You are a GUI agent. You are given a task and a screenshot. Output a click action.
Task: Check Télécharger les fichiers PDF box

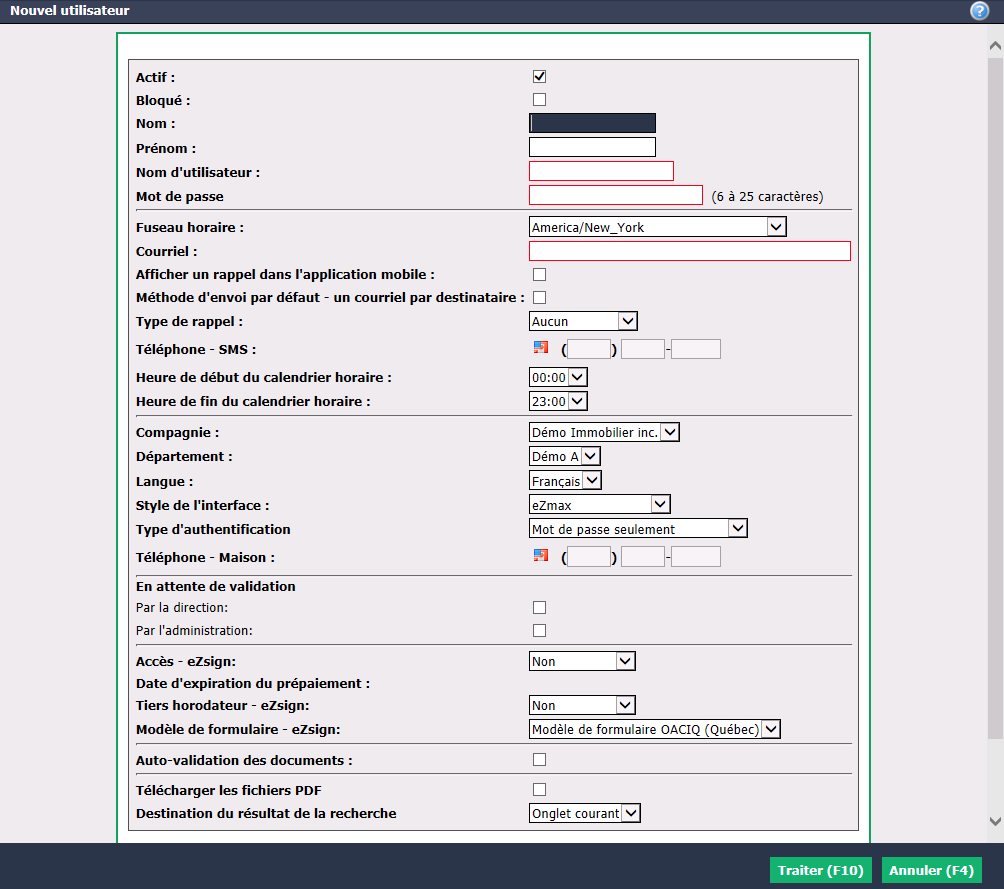pyautogui.click(x=540, y=790)
